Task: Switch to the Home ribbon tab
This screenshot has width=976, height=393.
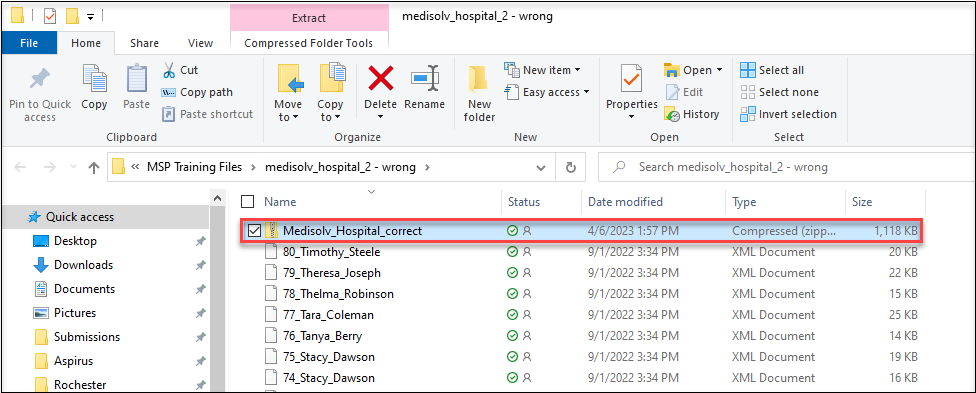Action: (x=86, y=43)
